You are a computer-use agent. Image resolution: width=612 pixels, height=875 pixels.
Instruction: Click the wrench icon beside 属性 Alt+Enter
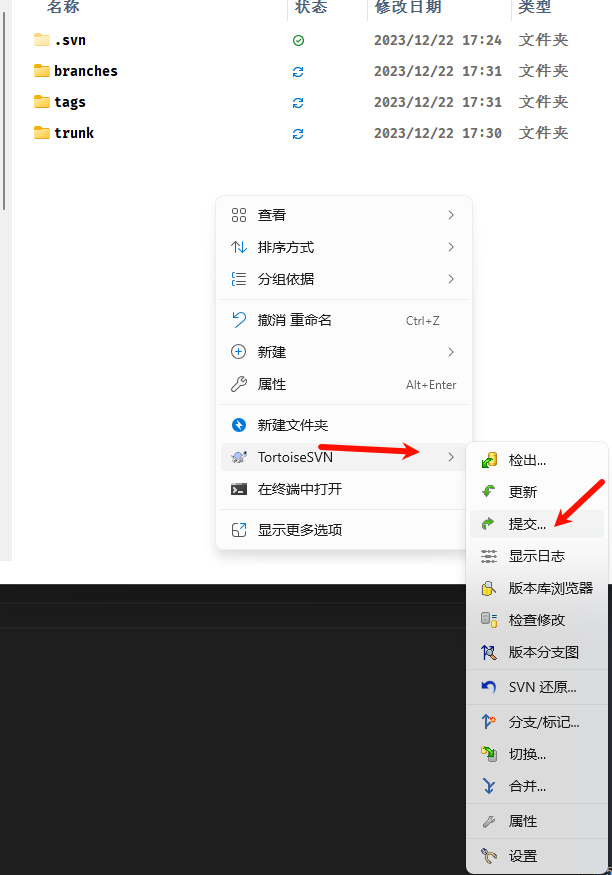tap(239, 384)
